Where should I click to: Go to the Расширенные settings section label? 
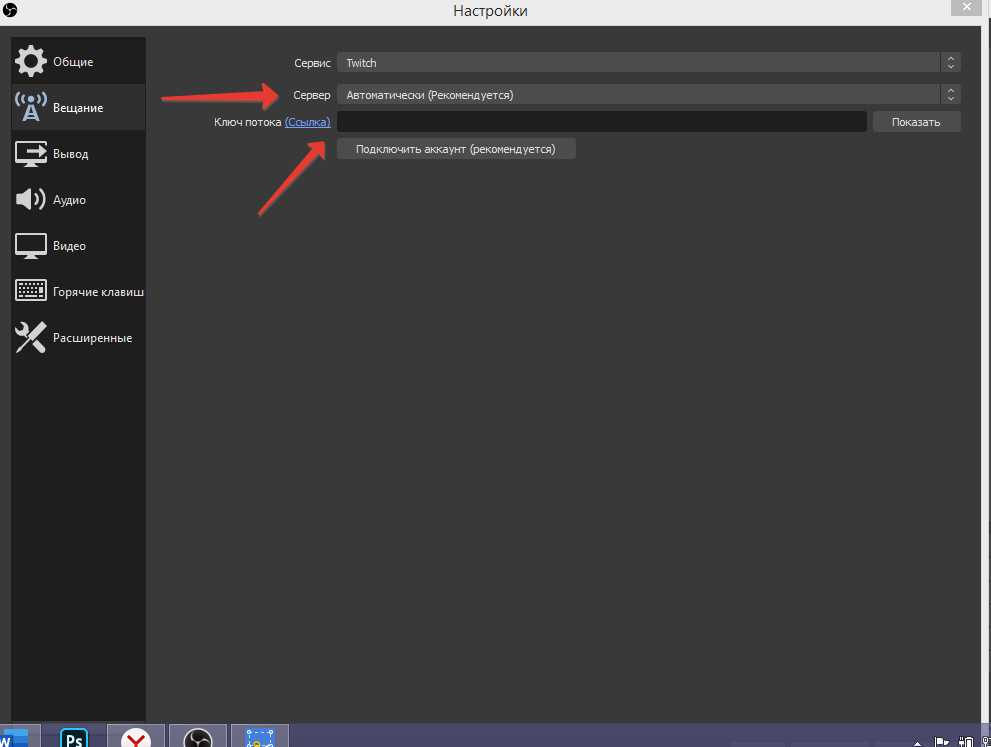[92, 338]
